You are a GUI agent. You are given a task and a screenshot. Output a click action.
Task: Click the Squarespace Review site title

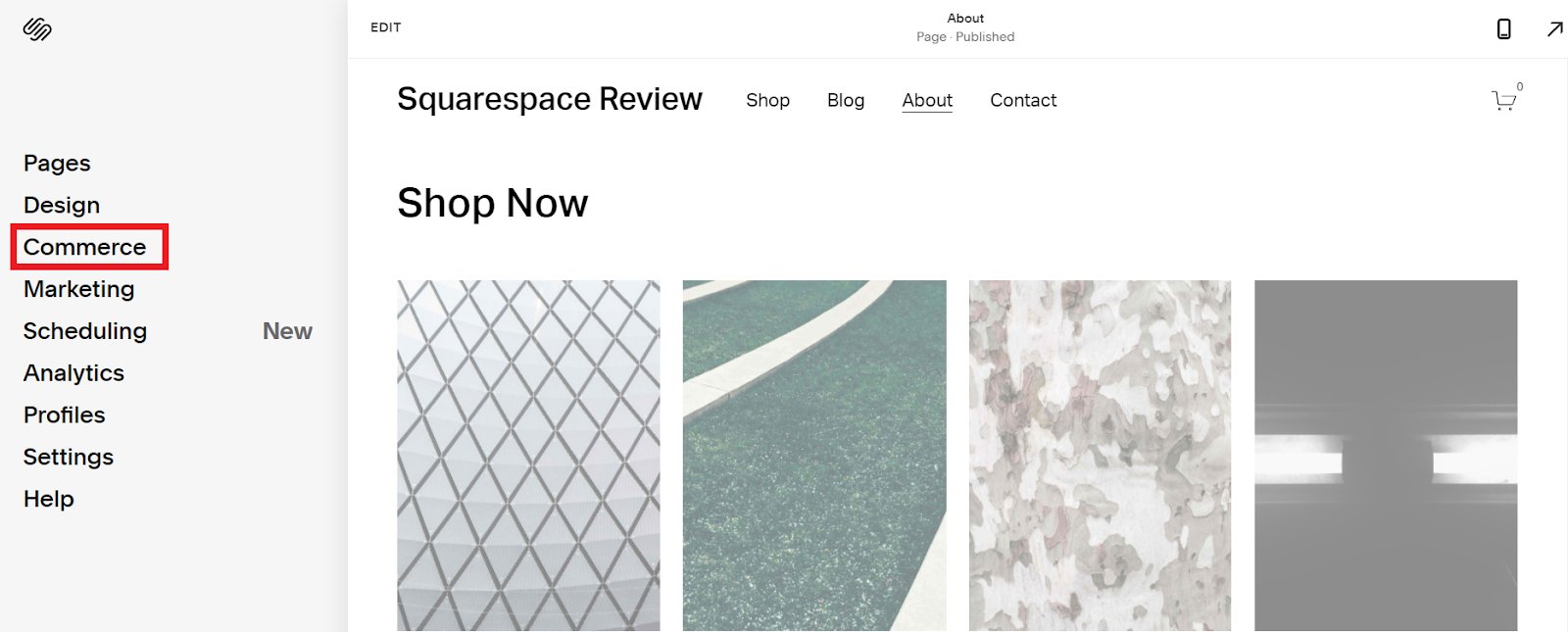(550, 99)
